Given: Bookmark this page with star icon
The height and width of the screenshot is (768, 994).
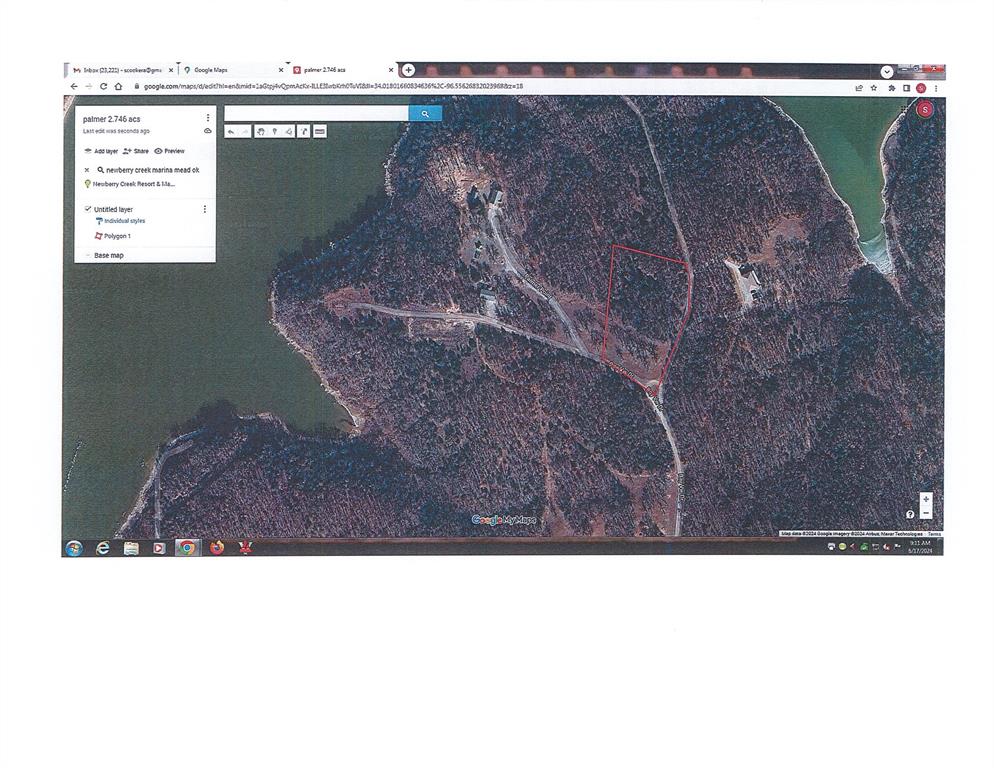Looking at the screenshot, I should pos(874,88).
